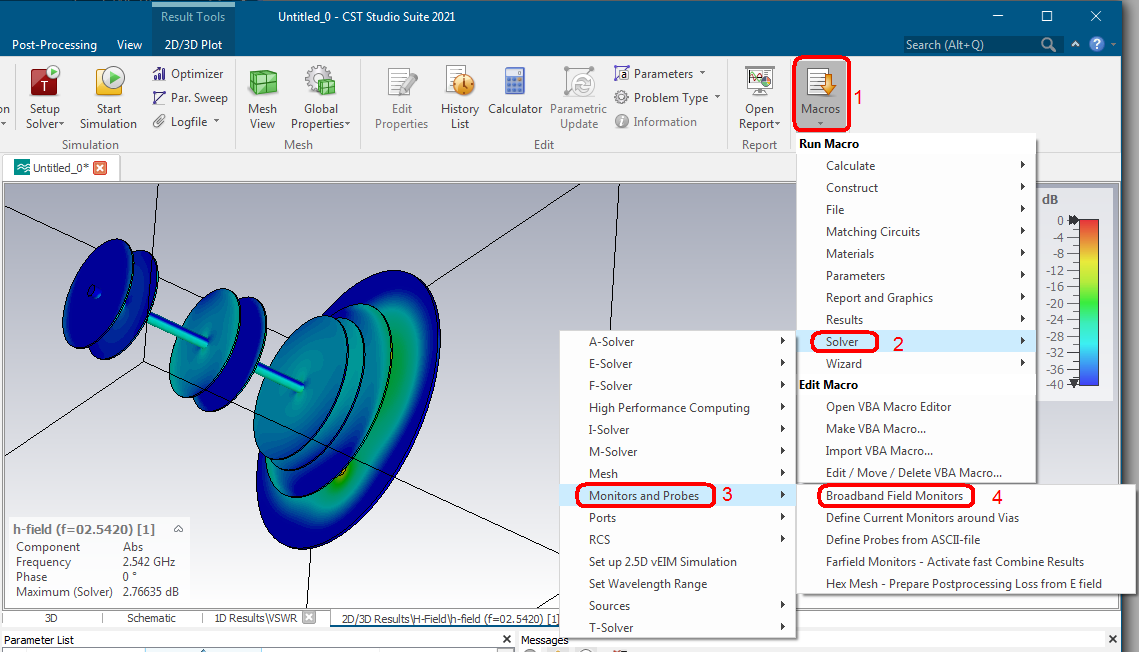
Task: Open the A-Solver submenu
Action: pos(678,341)
